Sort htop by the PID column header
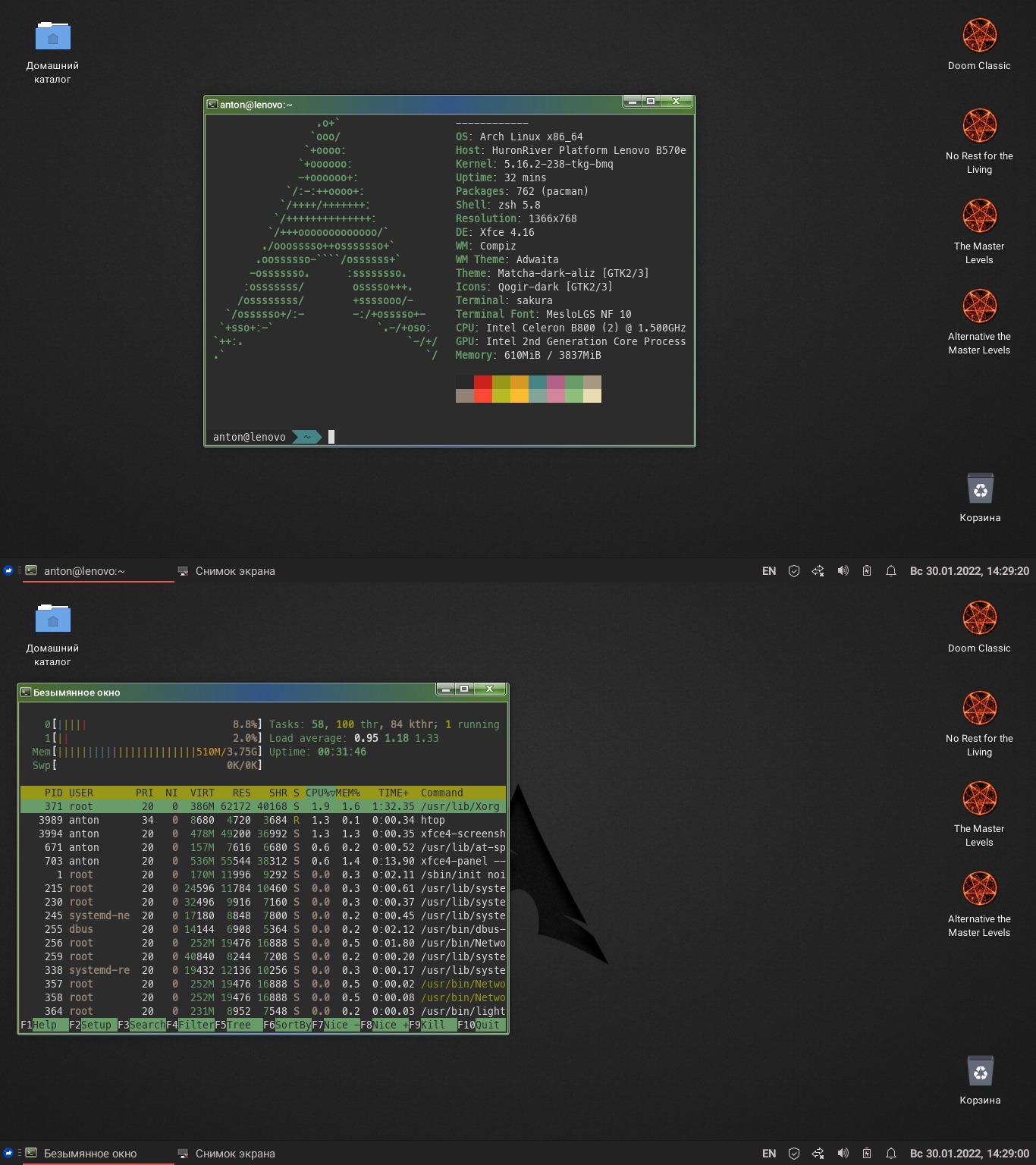This screenshot has height=1165, width=1036. [x=53, y=793]
